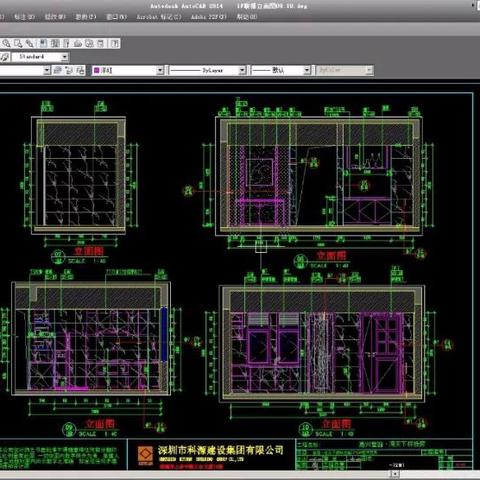
Task: Select the Zoom Window tool
Action: coord(18,43)
